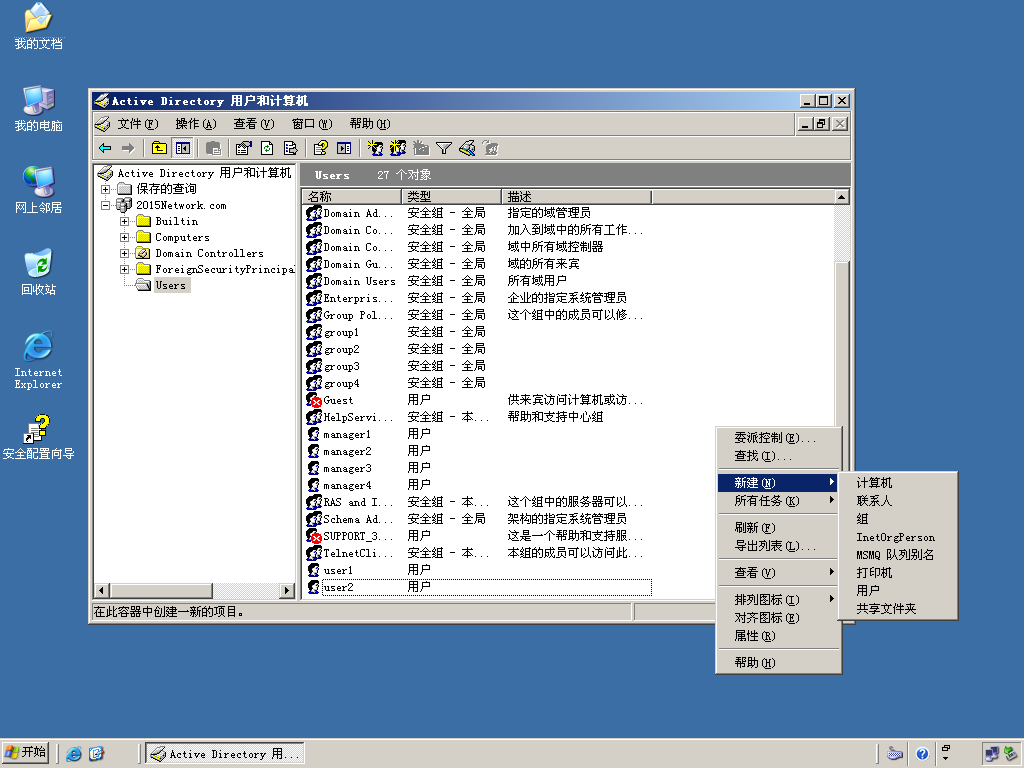Click the new group toolbar icon

398,148
